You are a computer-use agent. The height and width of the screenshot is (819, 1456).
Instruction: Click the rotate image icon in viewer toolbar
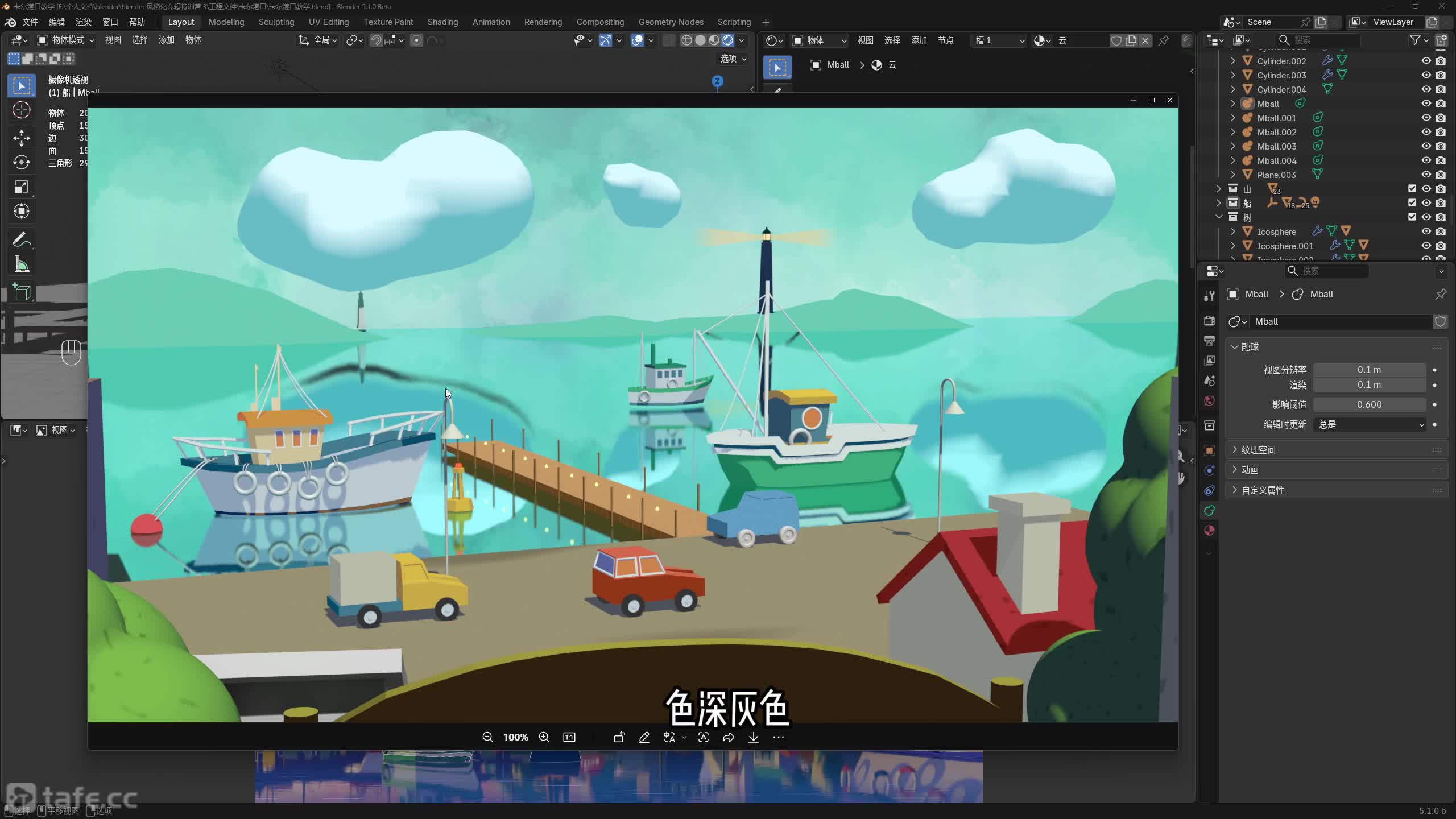coord(619,737)
